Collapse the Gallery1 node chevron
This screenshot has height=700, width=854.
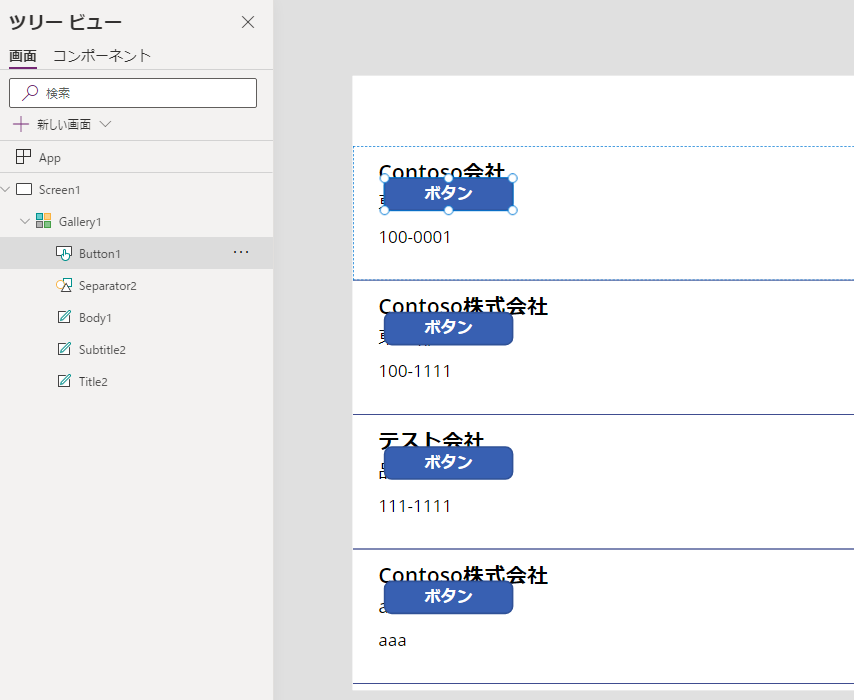(25, 222)
